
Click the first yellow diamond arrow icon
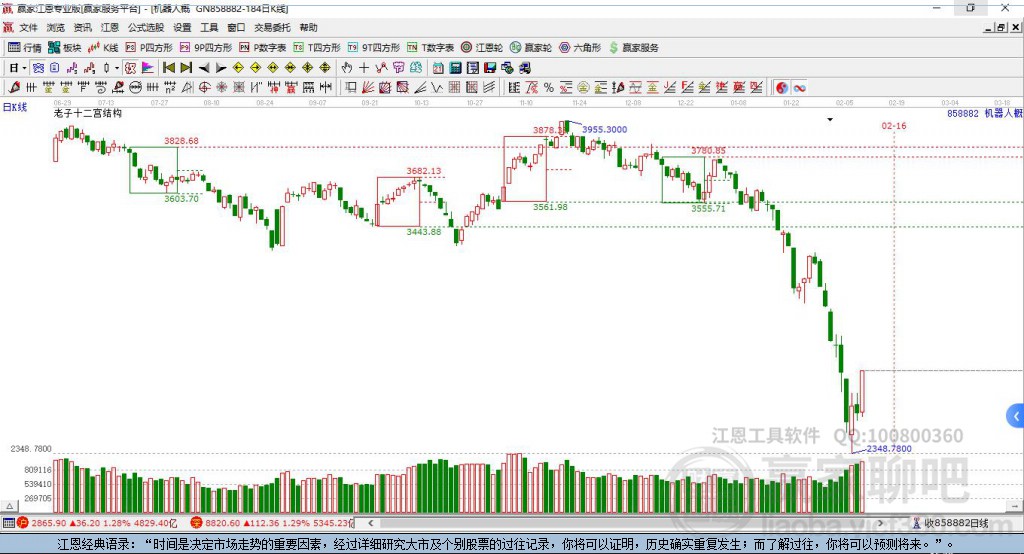pos(238,68)
